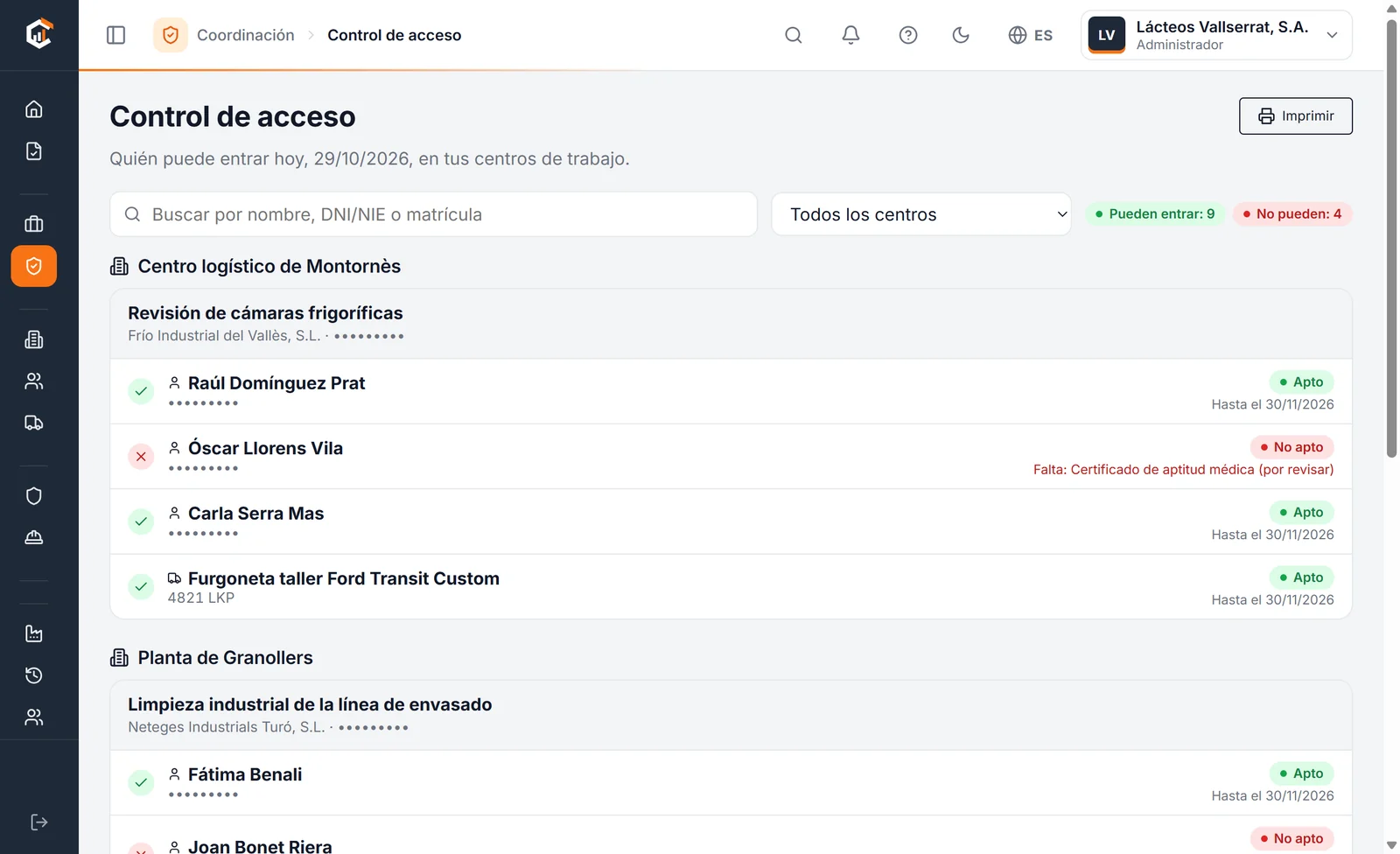Click the logout icon in the sidebar
This screenshot has width=1400, height=854.
click(38, 822)
